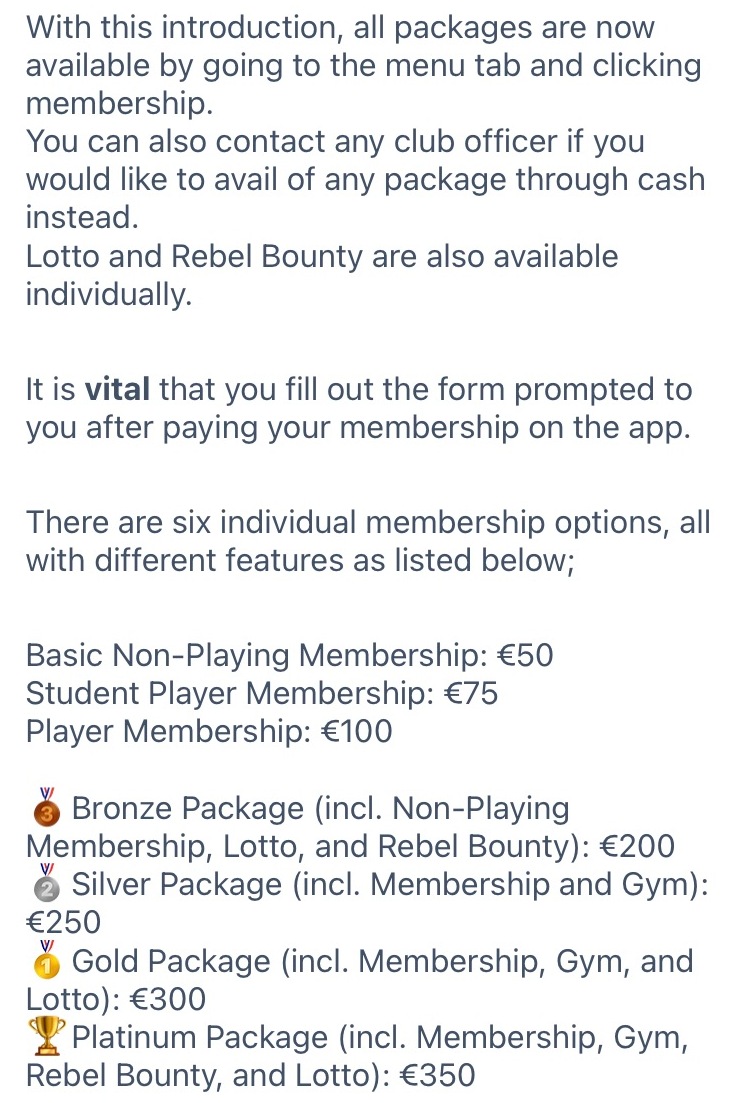Screen dimensions: 735x1103
Task: Click the Platinum Package text
Action: pos(200,1038)
